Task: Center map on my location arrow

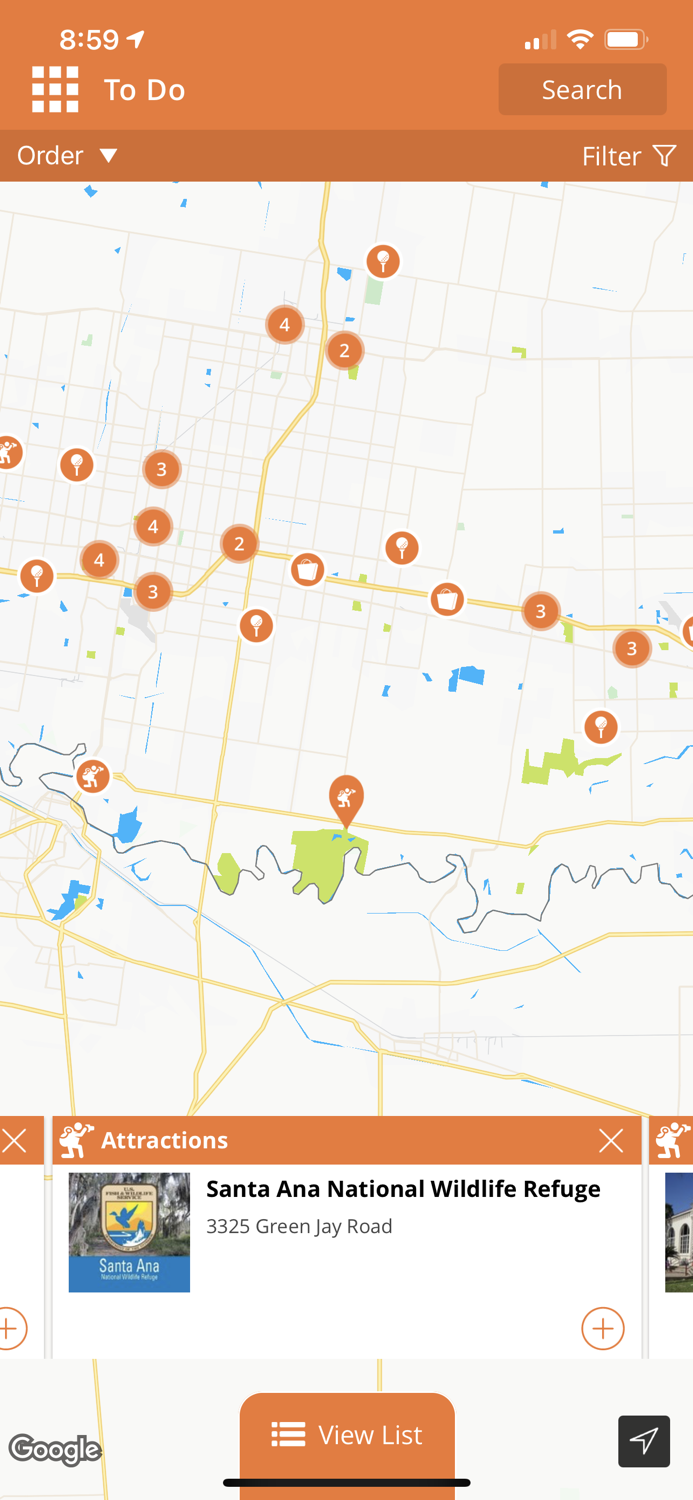Action: (644, 1441)
